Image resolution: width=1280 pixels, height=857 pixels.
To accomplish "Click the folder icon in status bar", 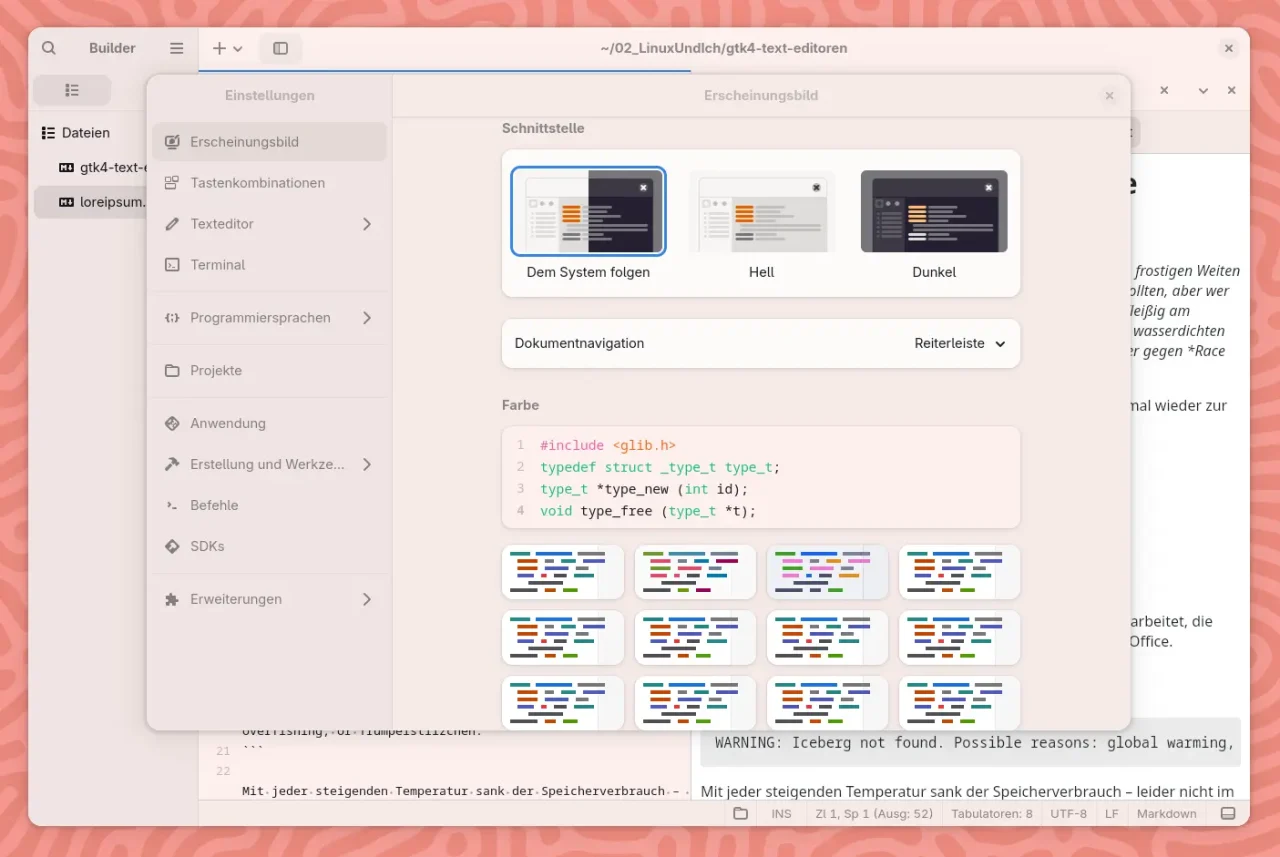I will [740, 813].
